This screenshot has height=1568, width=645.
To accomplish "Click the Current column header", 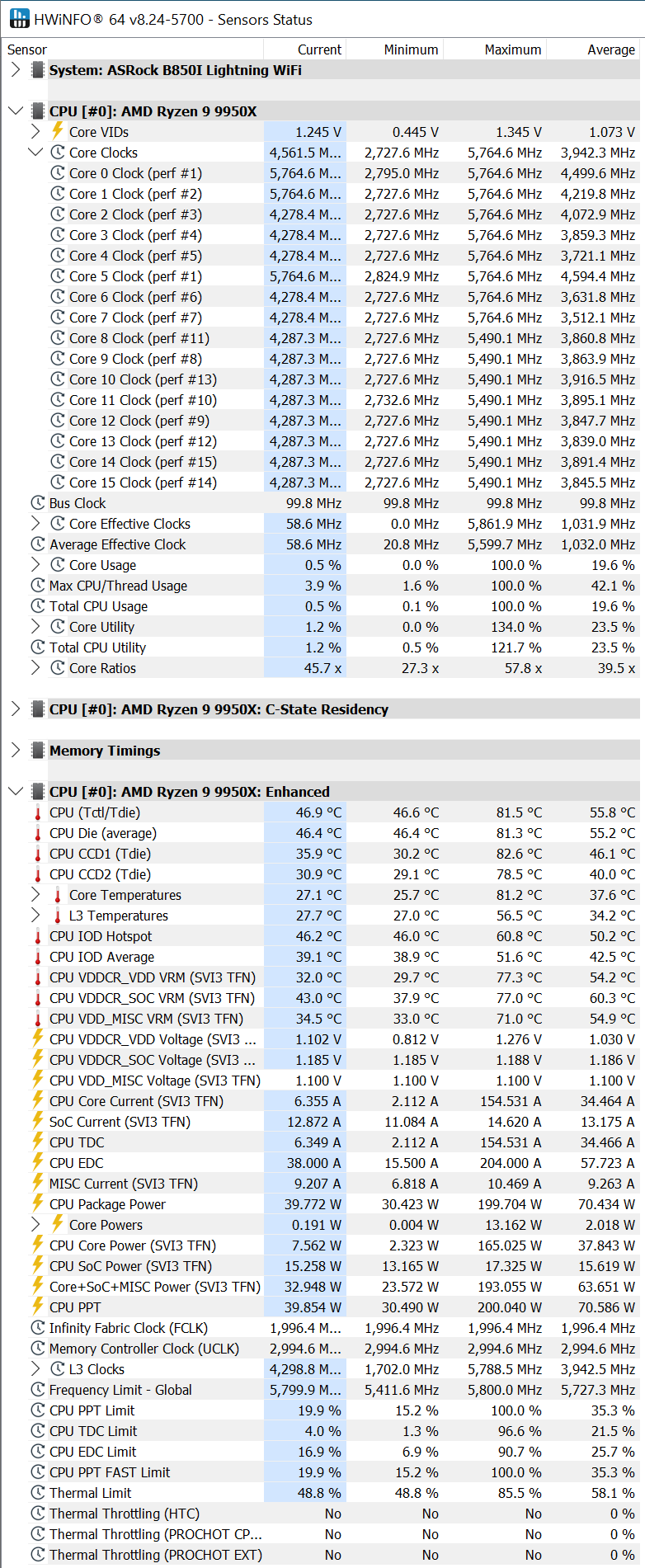I will [x=319, y=49].
